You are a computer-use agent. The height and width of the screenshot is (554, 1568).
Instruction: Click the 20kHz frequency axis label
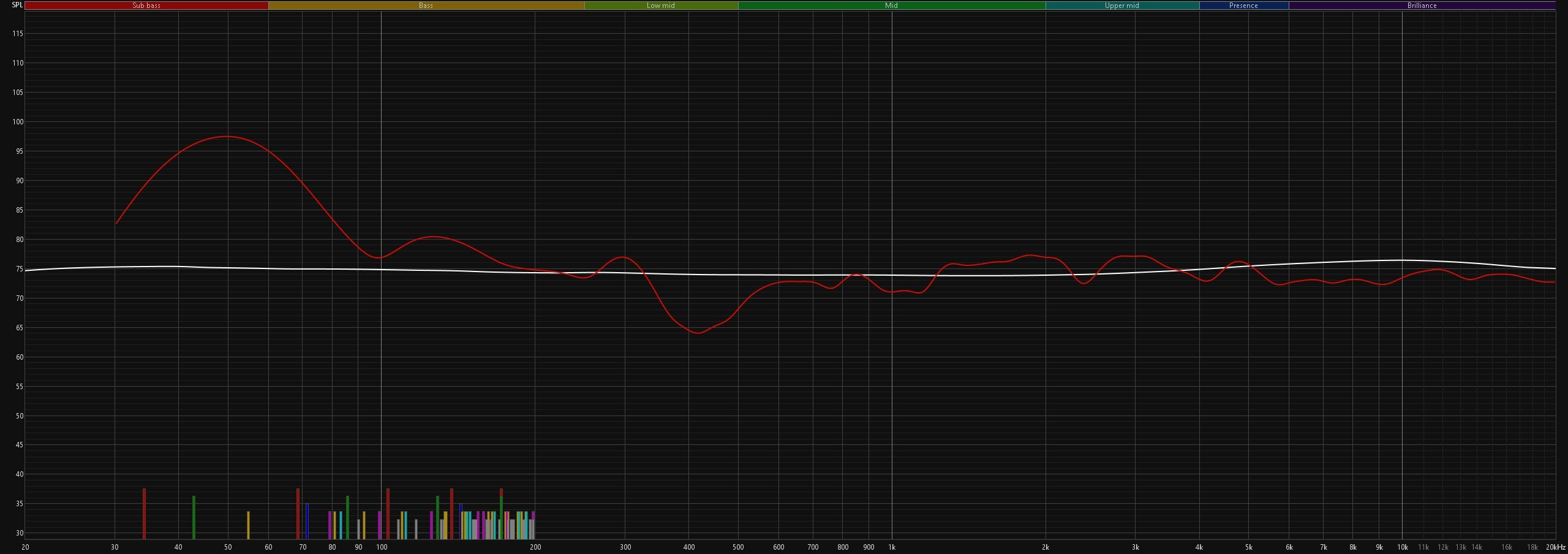coord(1556,547)
